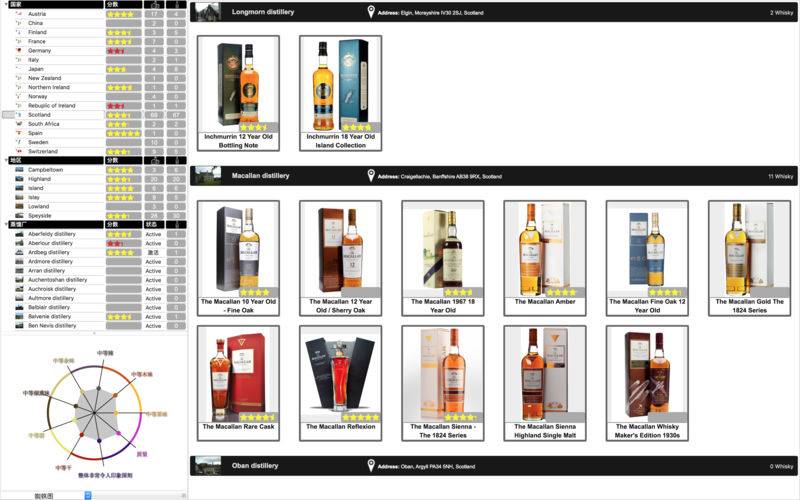The image size is (800, 500).
Task: Click the Longmorn distillery map pin icon
Action: pyautogui.click(x=371, y=12)
